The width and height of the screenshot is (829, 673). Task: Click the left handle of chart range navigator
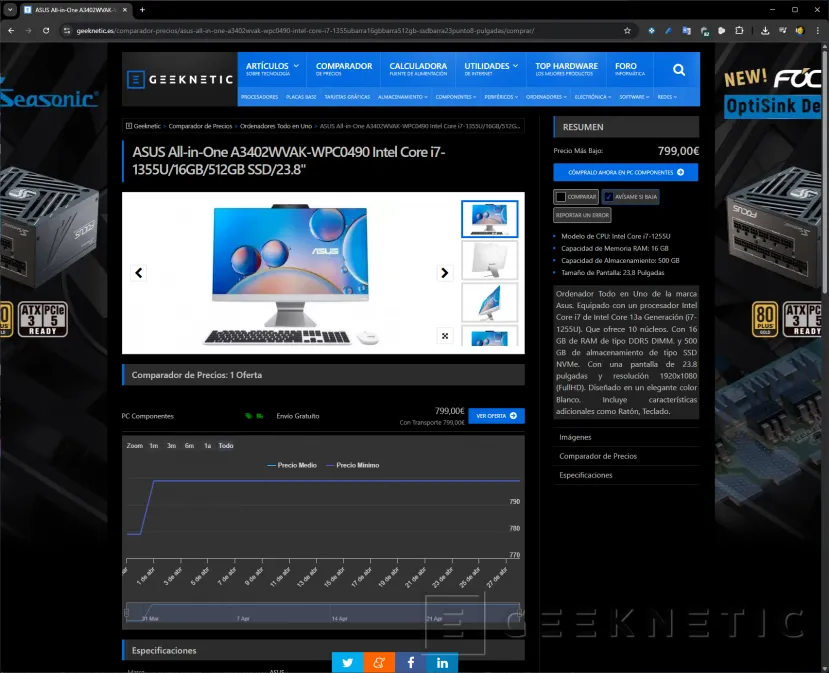pos(126,613)
